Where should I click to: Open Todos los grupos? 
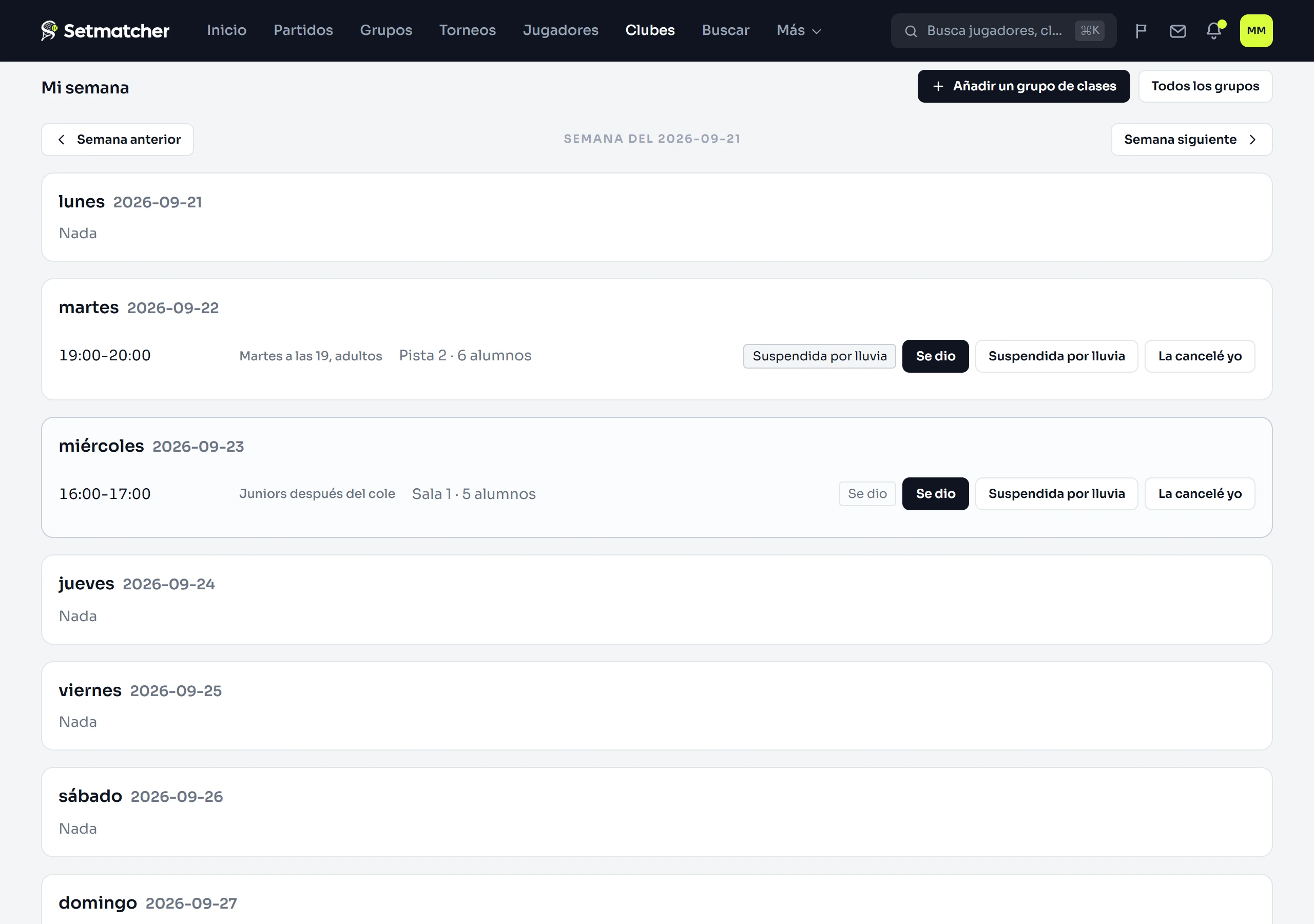click(1205, 86)
